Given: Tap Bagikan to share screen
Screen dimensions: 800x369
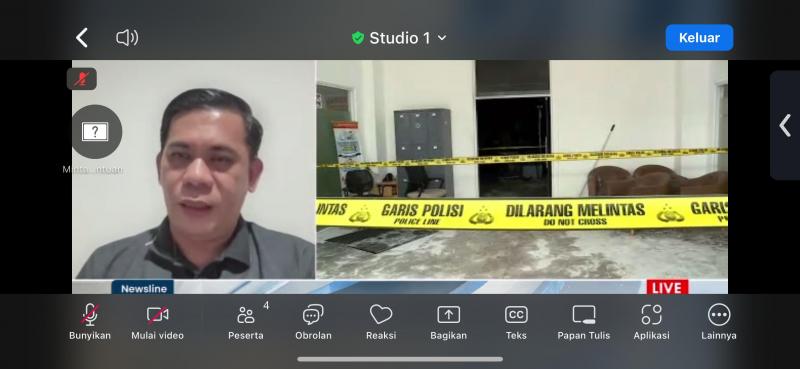Looking at the screenshot, I should coord(448,323).
